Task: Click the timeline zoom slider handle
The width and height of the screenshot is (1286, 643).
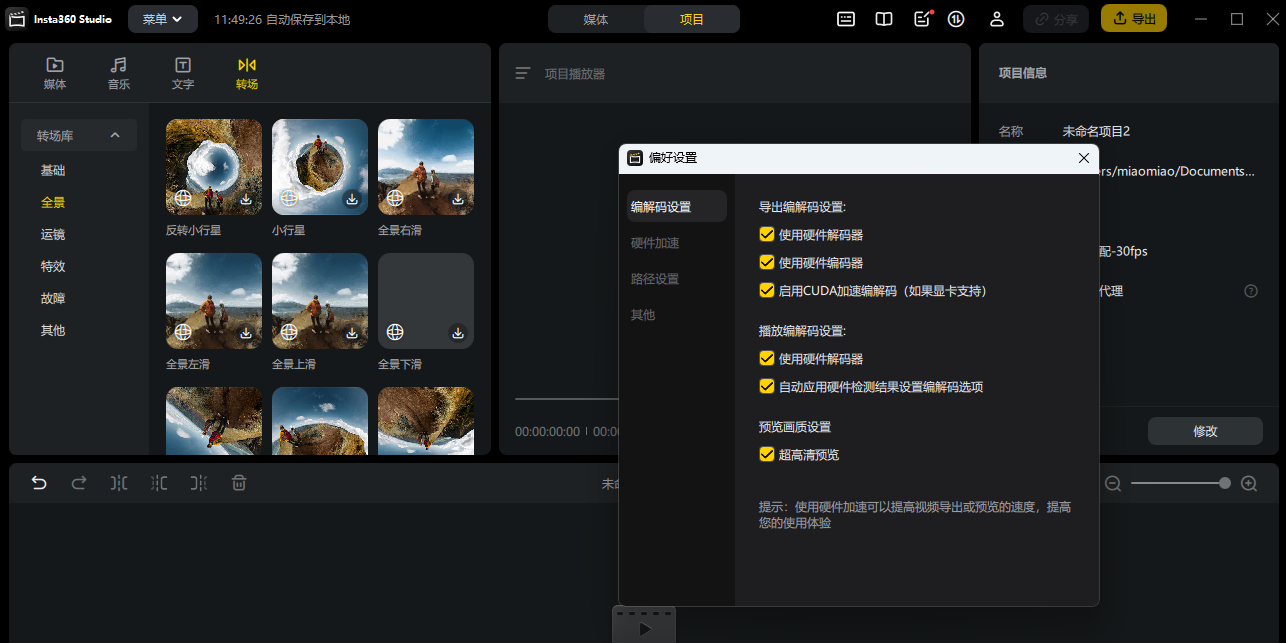Action: click(x=1225, y=483)
